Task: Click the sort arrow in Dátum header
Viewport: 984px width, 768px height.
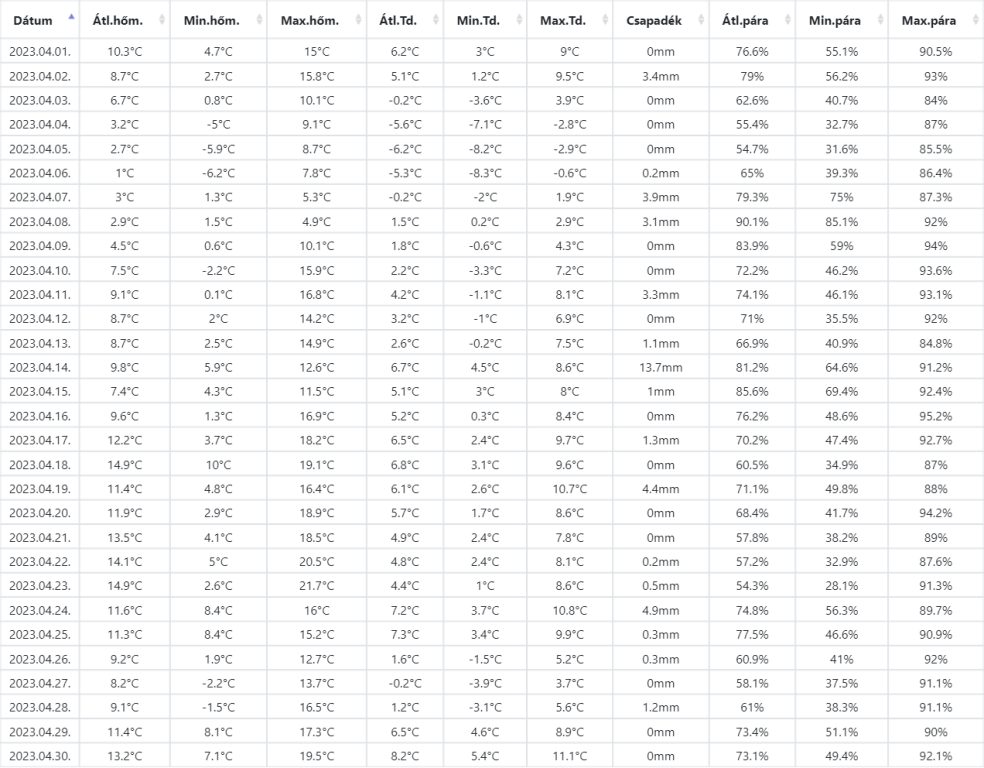Action: 71,18
